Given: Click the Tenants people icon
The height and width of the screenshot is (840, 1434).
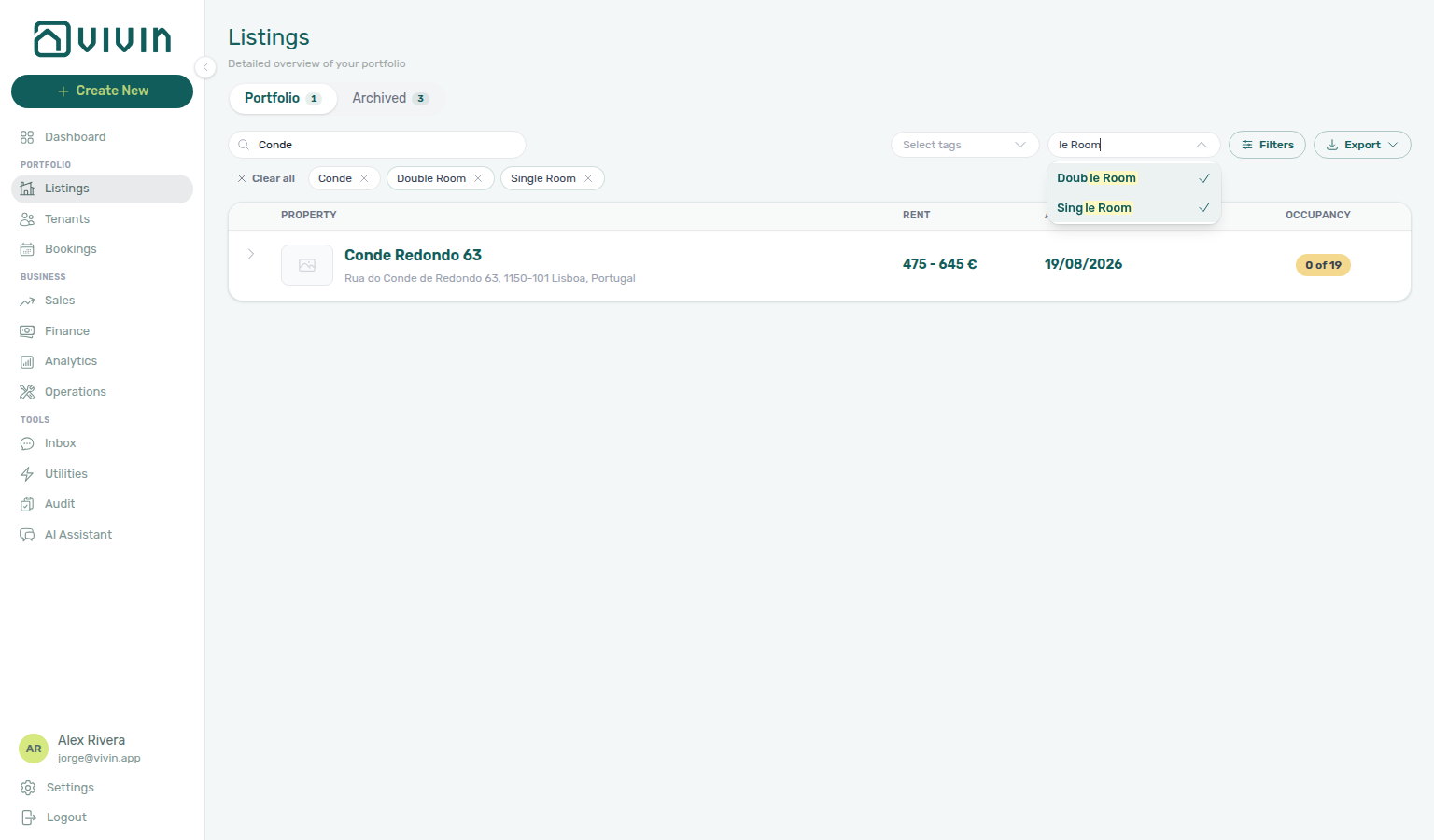Looking at the screenshot, I should pyautogui.click(x=27, y=219).
